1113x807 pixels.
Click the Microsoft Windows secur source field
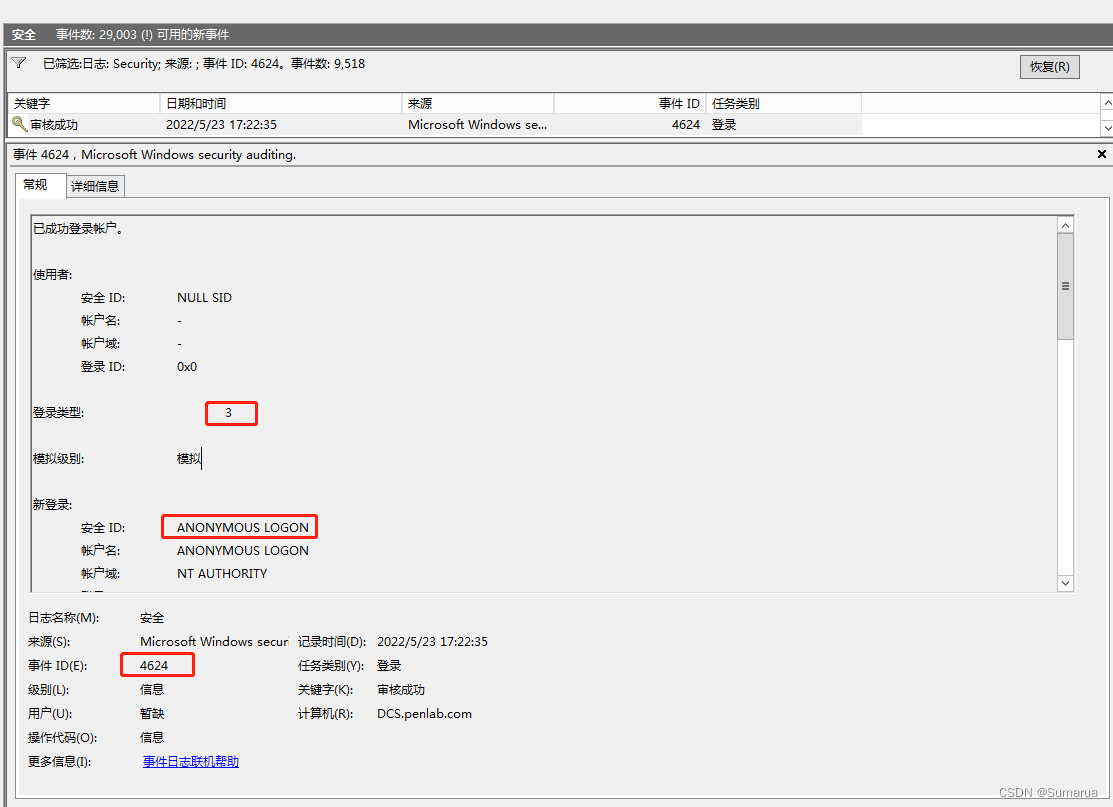(214, 641)
